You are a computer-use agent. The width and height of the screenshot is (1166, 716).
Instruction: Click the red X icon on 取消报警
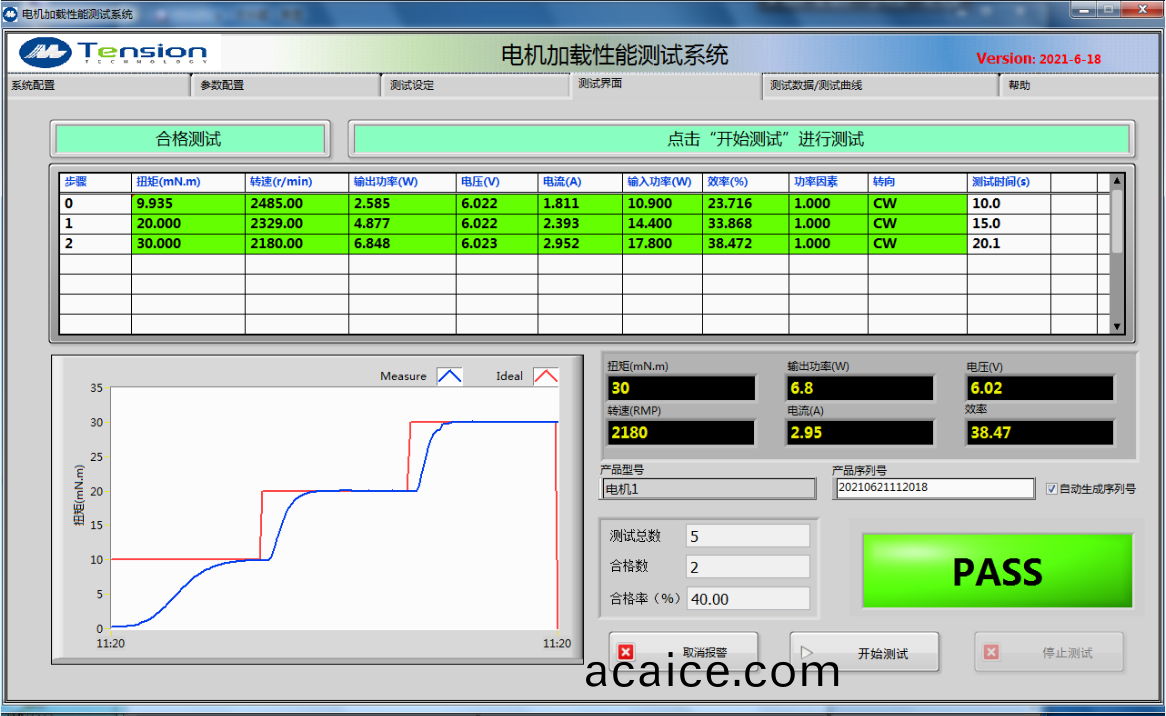tap(626, 652)
